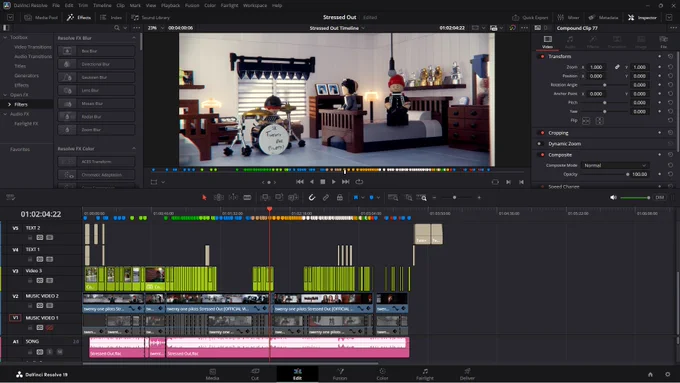680x383 pixels.
Task: Toggle Position Lock padlock icon
Action: 340,197
